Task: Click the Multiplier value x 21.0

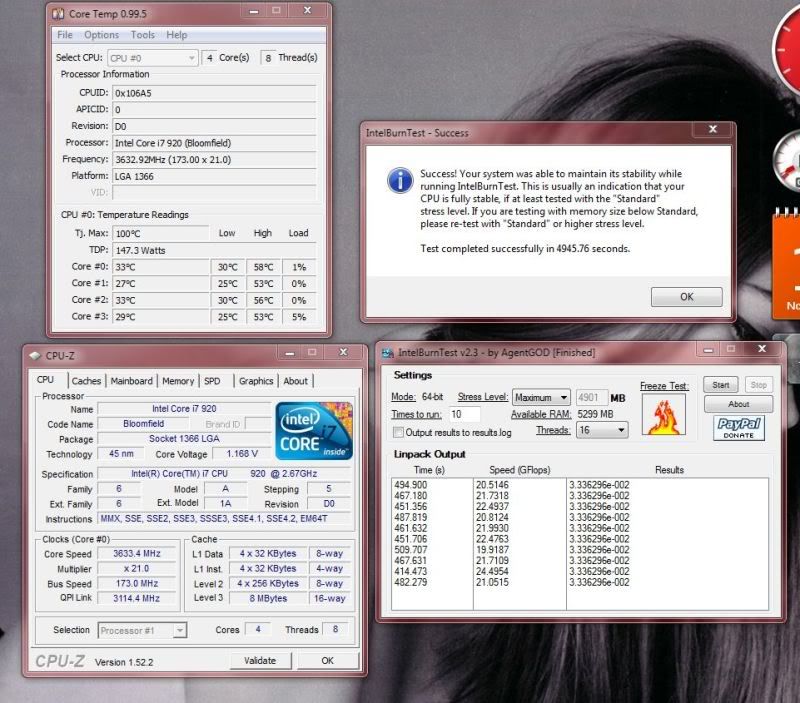Action: (137, 568)
